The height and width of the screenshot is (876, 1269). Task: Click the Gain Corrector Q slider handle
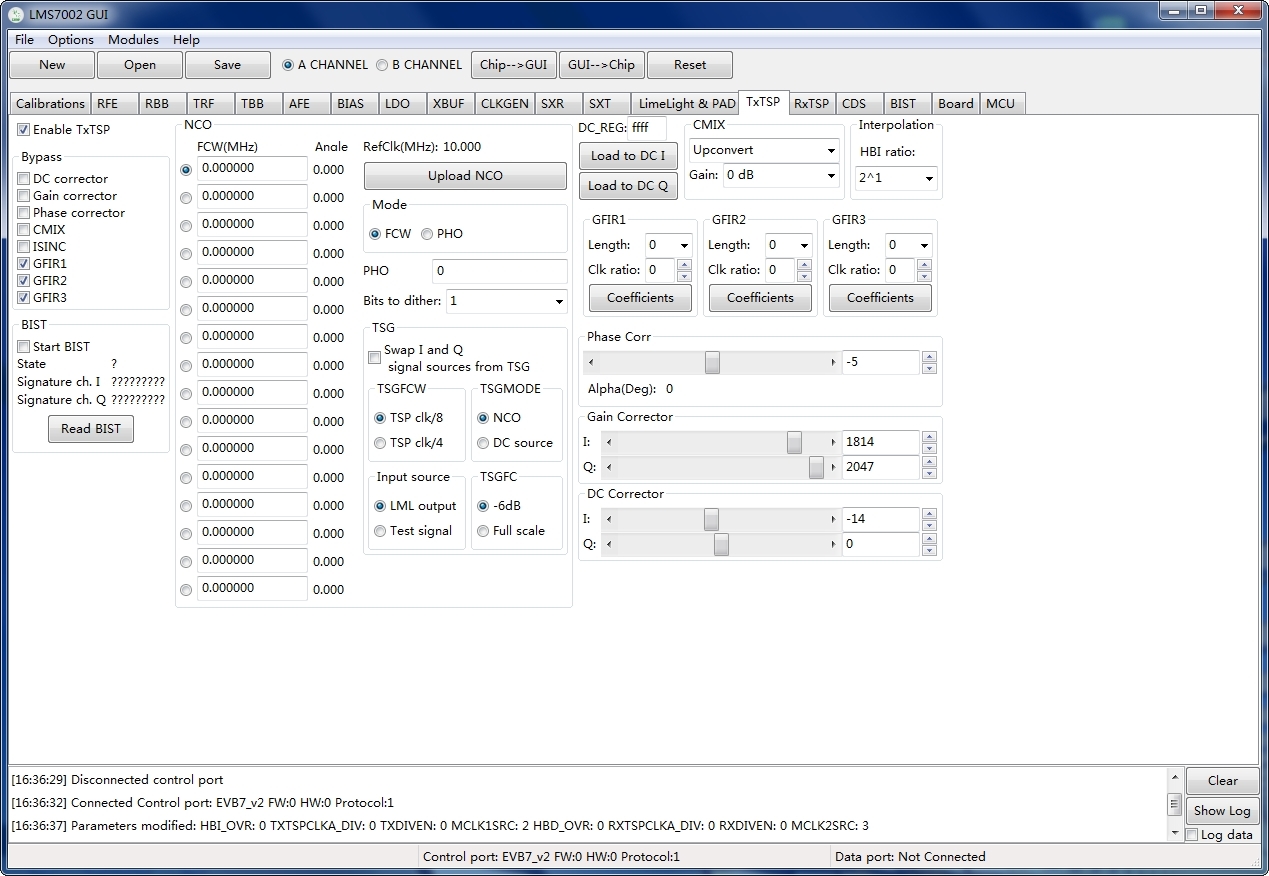click(x=816, y=468)
